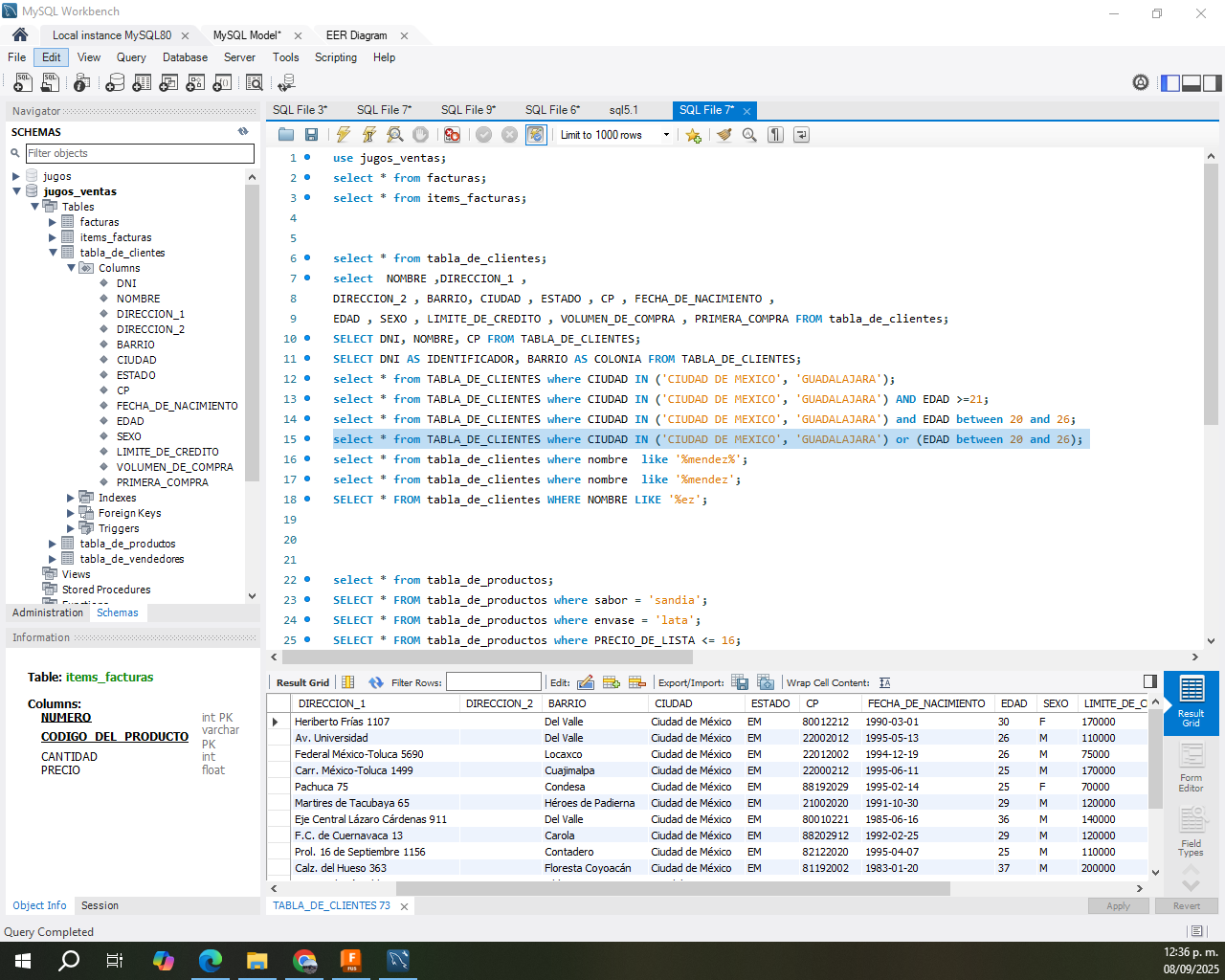
Task: Show the Field Types panel
Action: pos(1192,833)
